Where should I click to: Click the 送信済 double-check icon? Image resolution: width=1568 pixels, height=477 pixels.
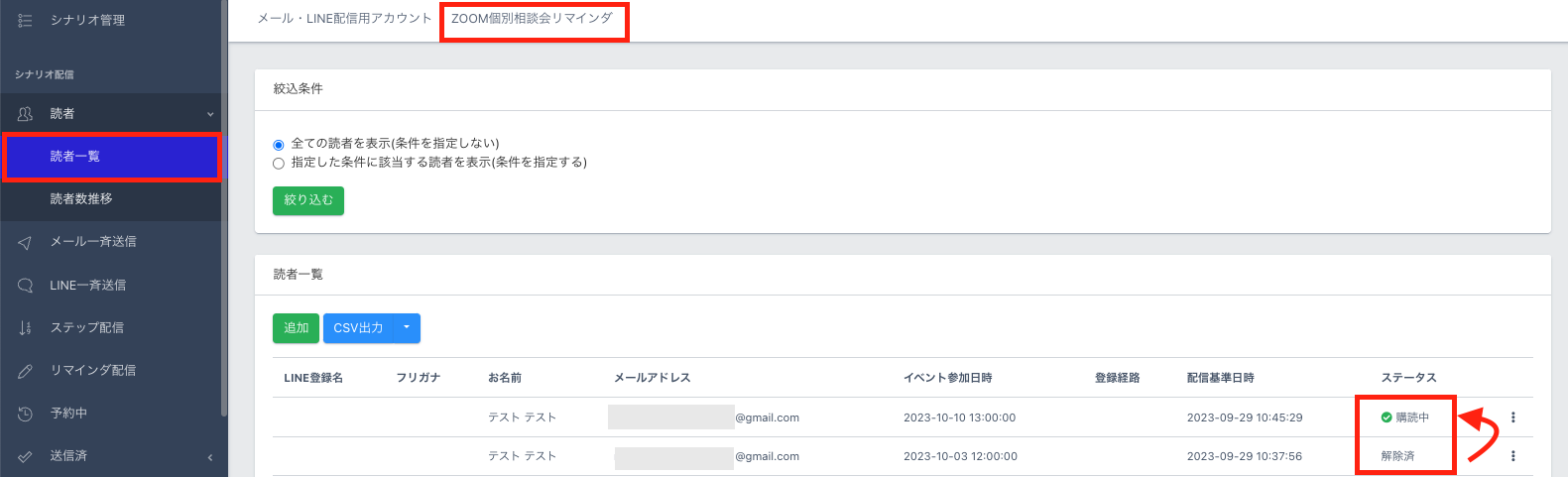26,456
